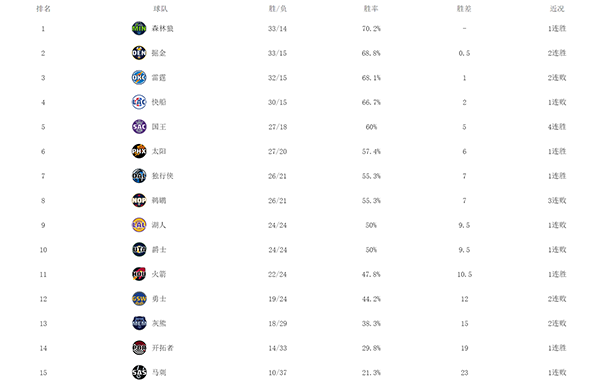Viewport: 600px width, 384px height.
Task: Click the 胜/负 column header
Action: [x=277, y=8]
